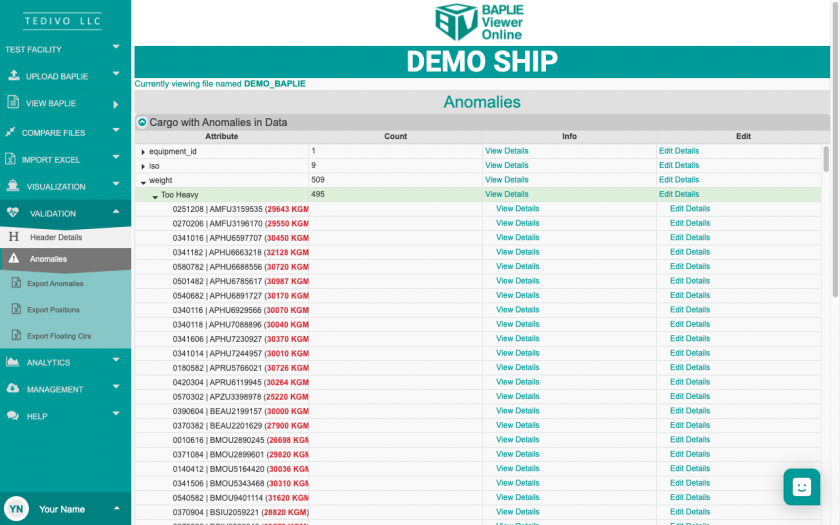Click the DEMO_BAPLIE file name

coord(275,84)
